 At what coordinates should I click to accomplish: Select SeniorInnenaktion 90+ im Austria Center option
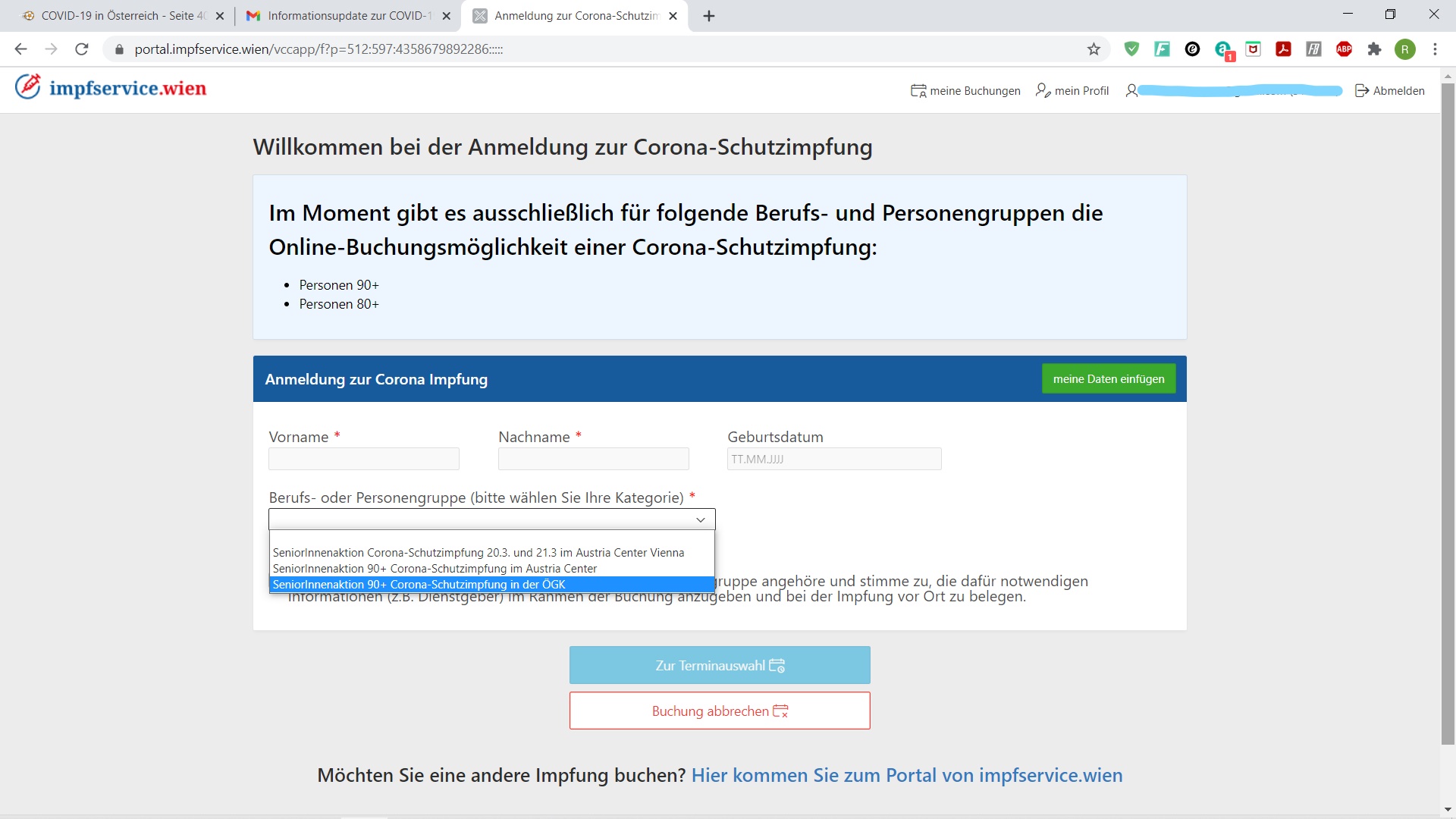pos(435,569)
